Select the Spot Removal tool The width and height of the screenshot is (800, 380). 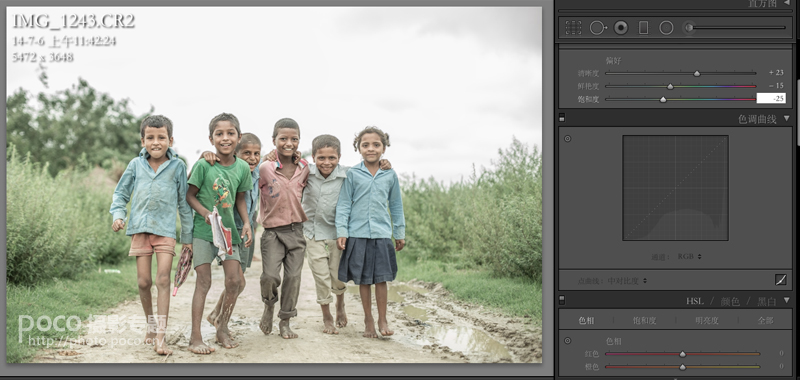pos(597,28)
